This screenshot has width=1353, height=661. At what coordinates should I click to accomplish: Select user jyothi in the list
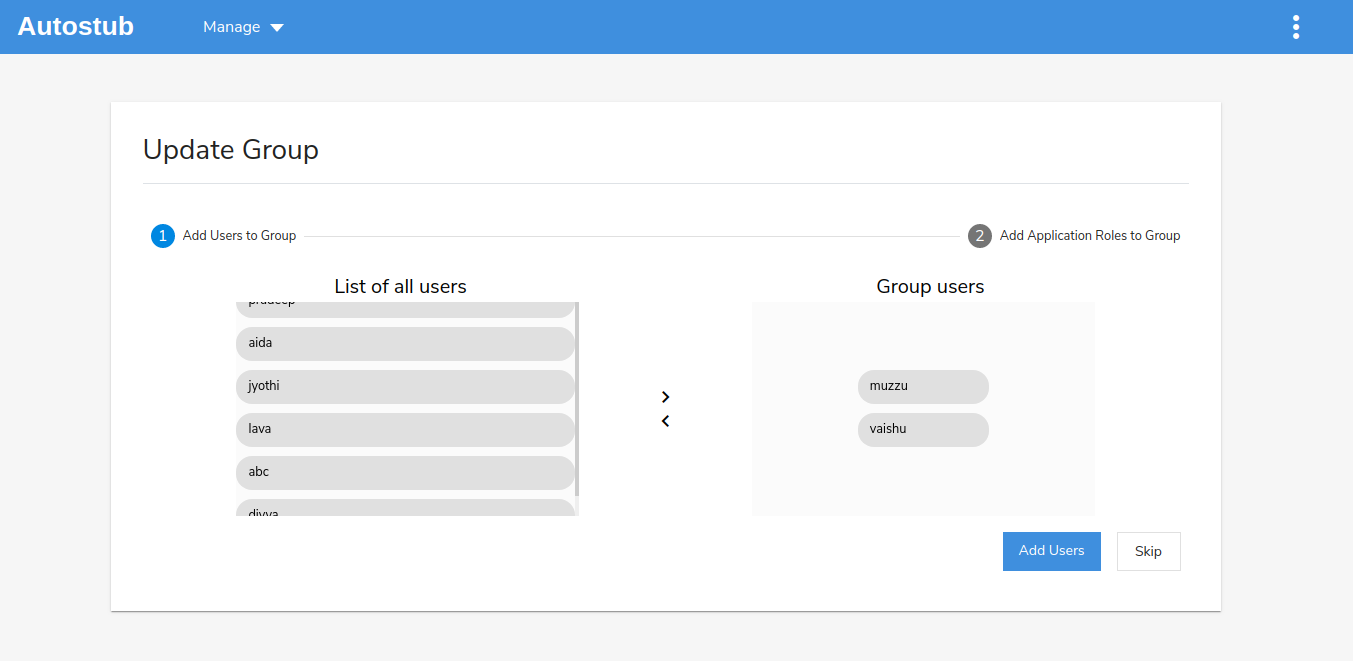point(405,386)
